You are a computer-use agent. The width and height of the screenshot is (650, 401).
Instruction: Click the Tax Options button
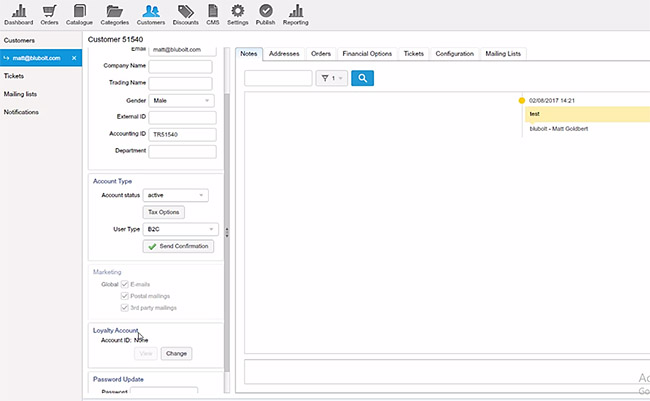pyautogui.click(x=164, y=212)
